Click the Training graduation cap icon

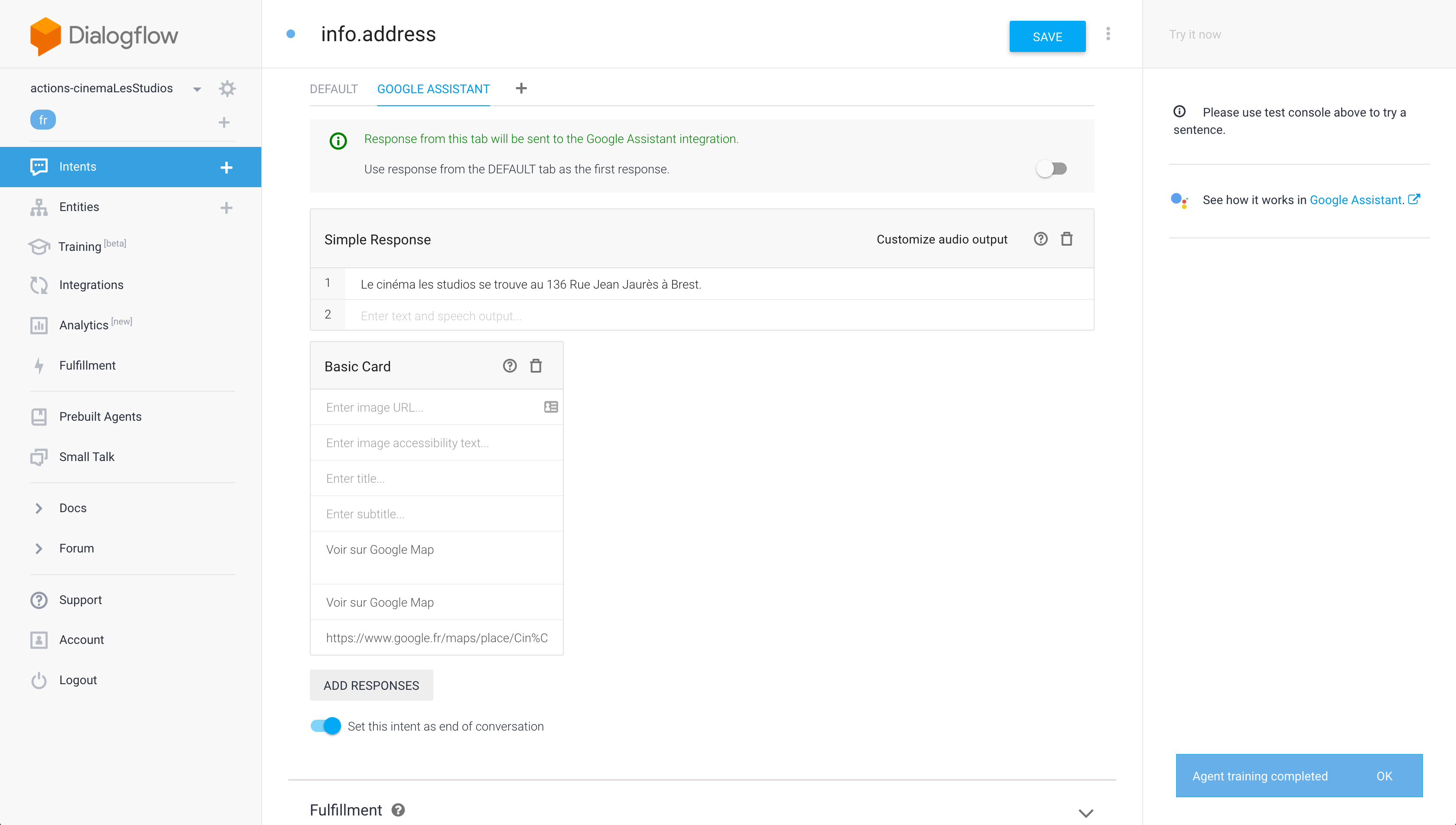[39, 247]
